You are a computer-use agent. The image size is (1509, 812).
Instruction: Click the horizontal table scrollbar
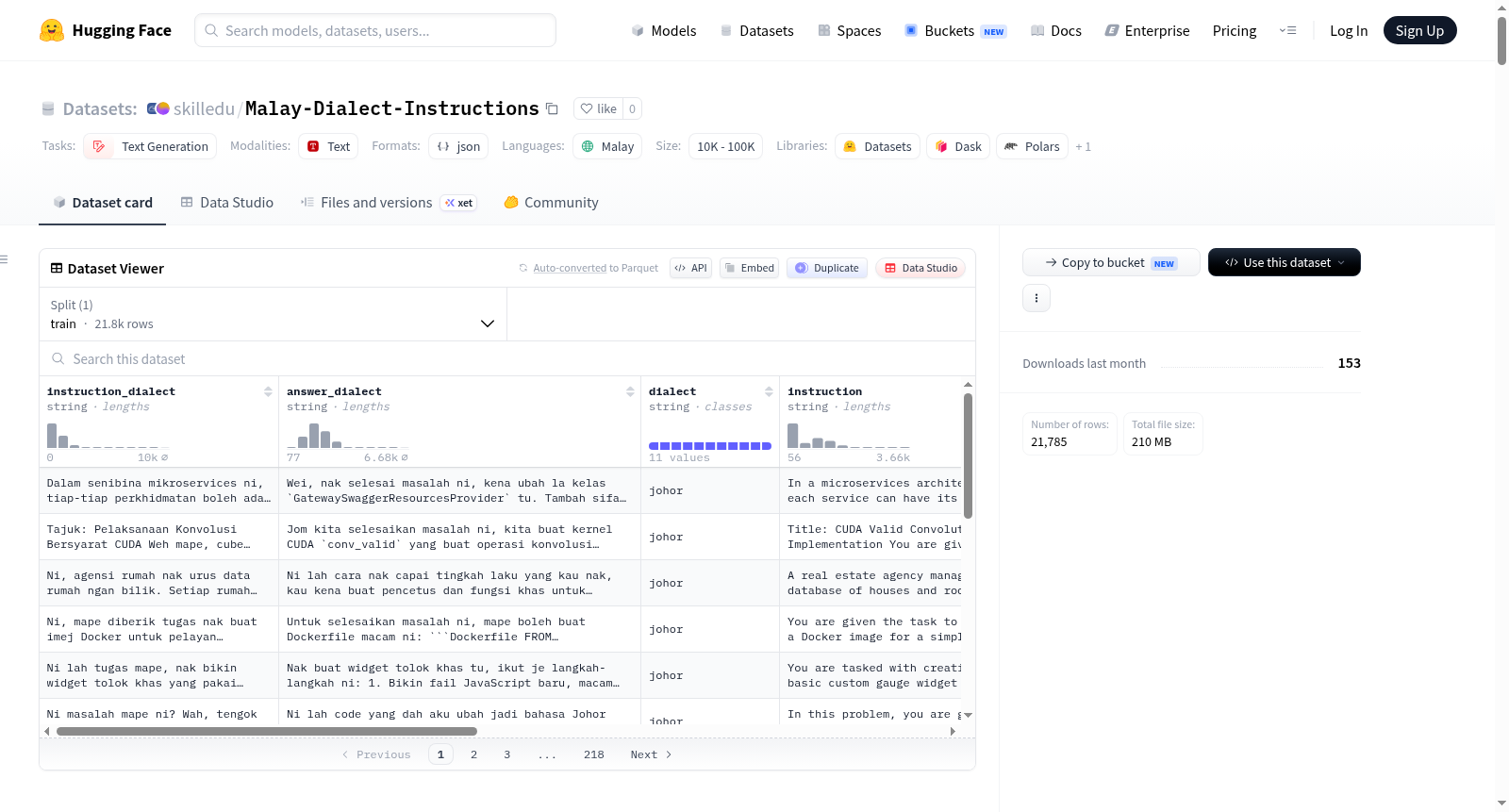point(267,731)
